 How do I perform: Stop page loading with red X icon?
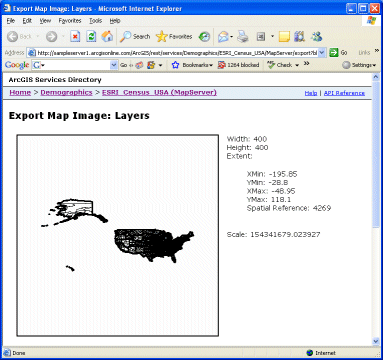pyautogui.click(x=76, y=36)
